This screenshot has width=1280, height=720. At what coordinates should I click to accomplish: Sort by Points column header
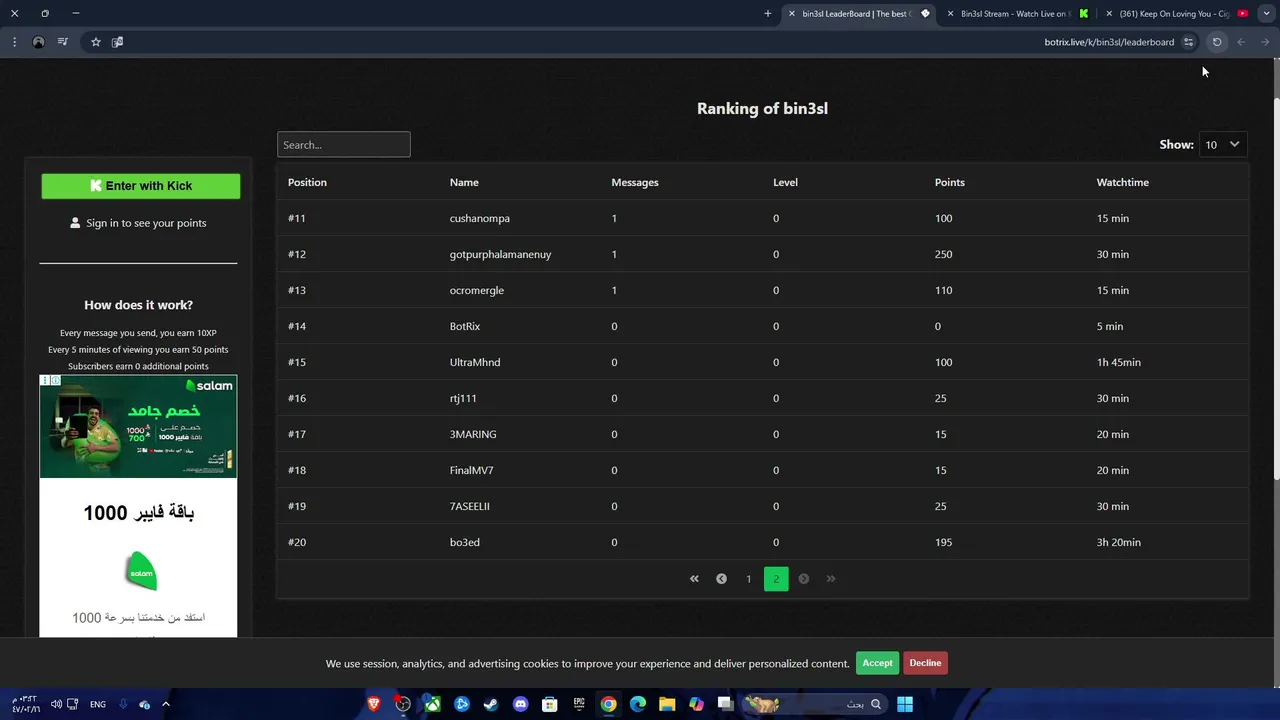pos(949,182)
